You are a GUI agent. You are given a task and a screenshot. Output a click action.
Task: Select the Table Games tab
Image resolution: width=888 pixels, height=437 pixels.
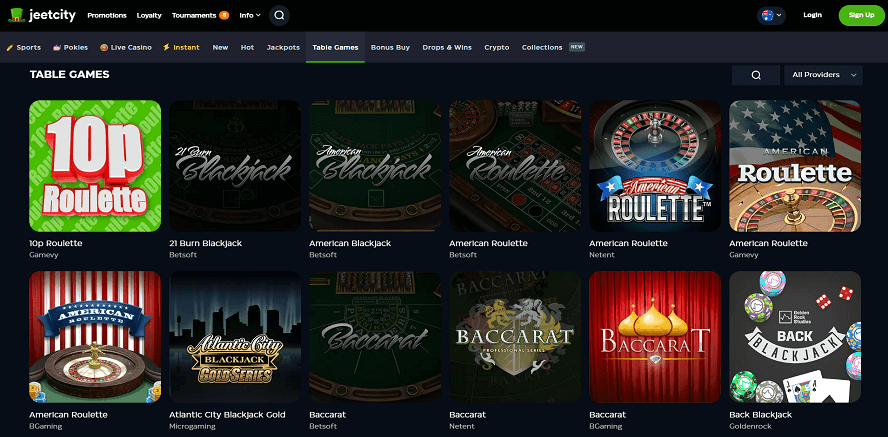(x=335, y=48)
